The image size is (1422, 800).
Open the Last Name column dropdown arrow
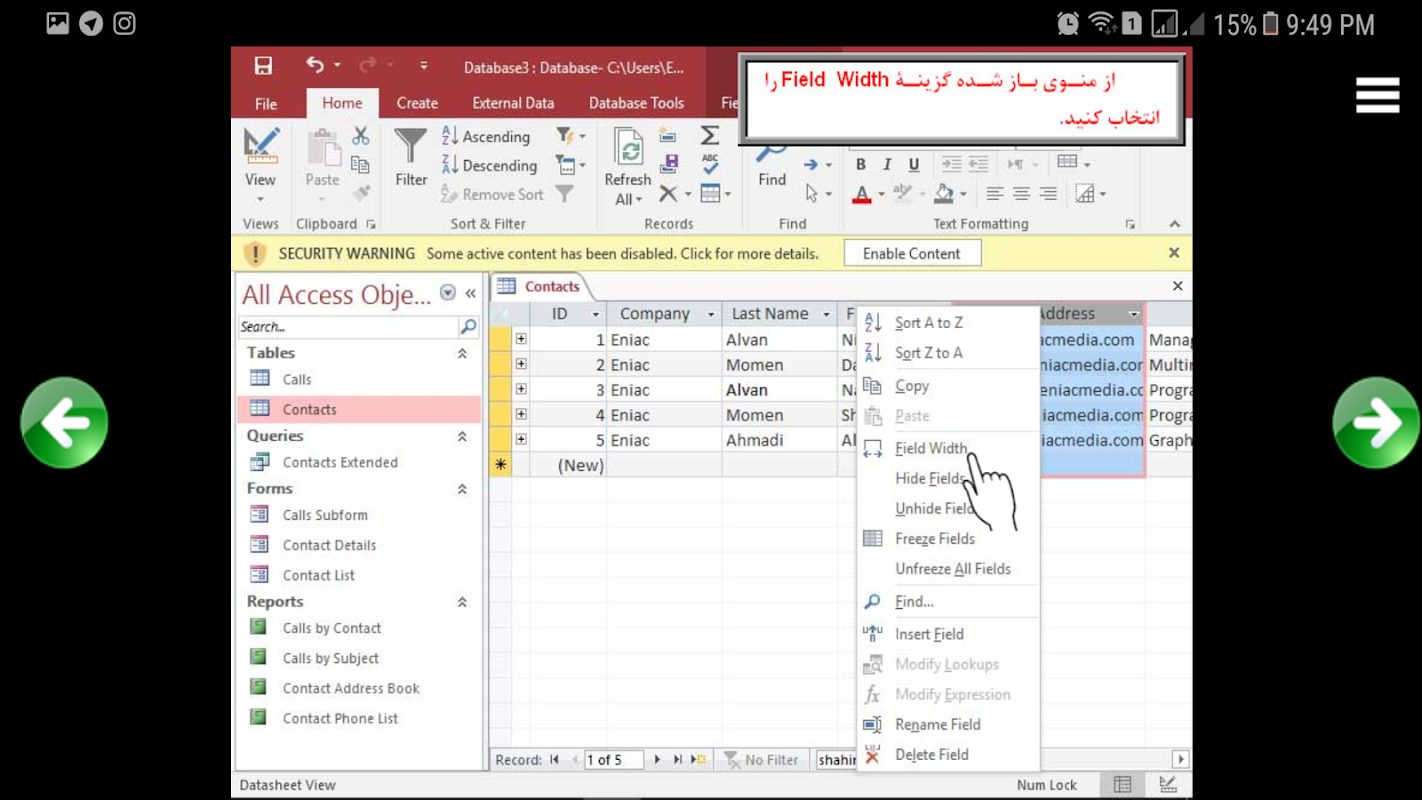[826, 314]
